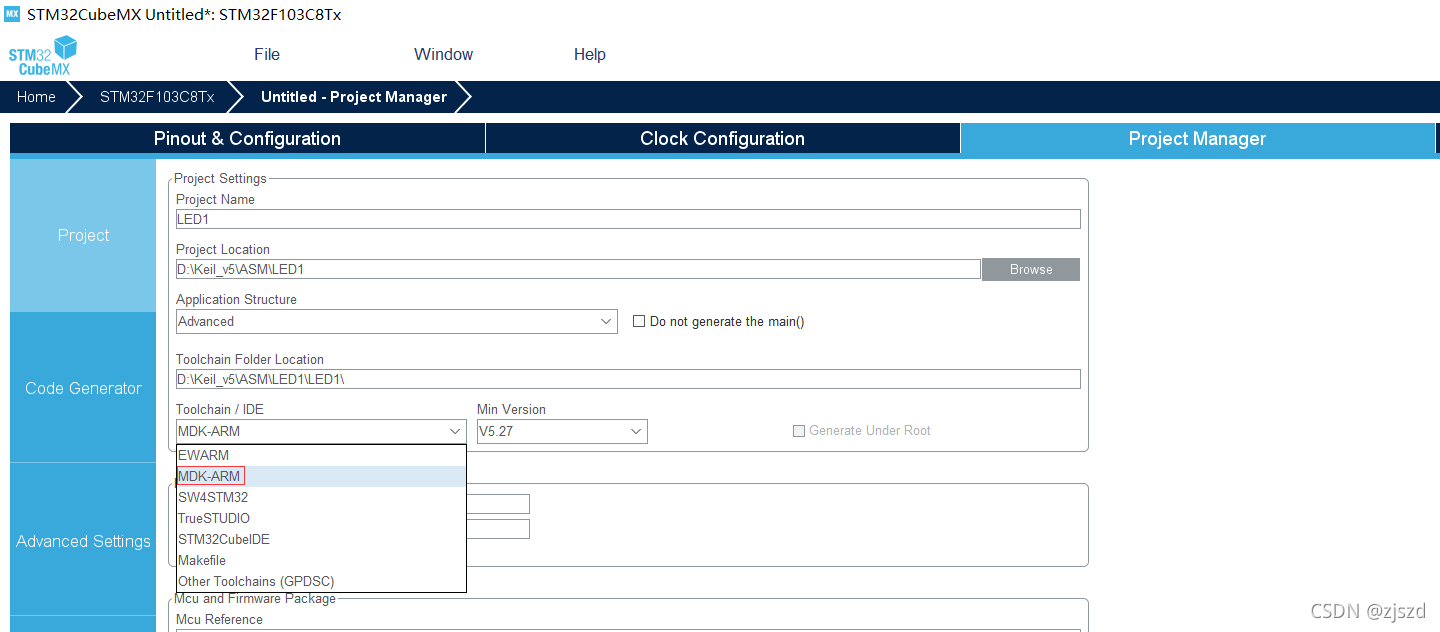Open the Code Generator side section
The width and height of the screenshot is (1440, 632).
[83, 388]
